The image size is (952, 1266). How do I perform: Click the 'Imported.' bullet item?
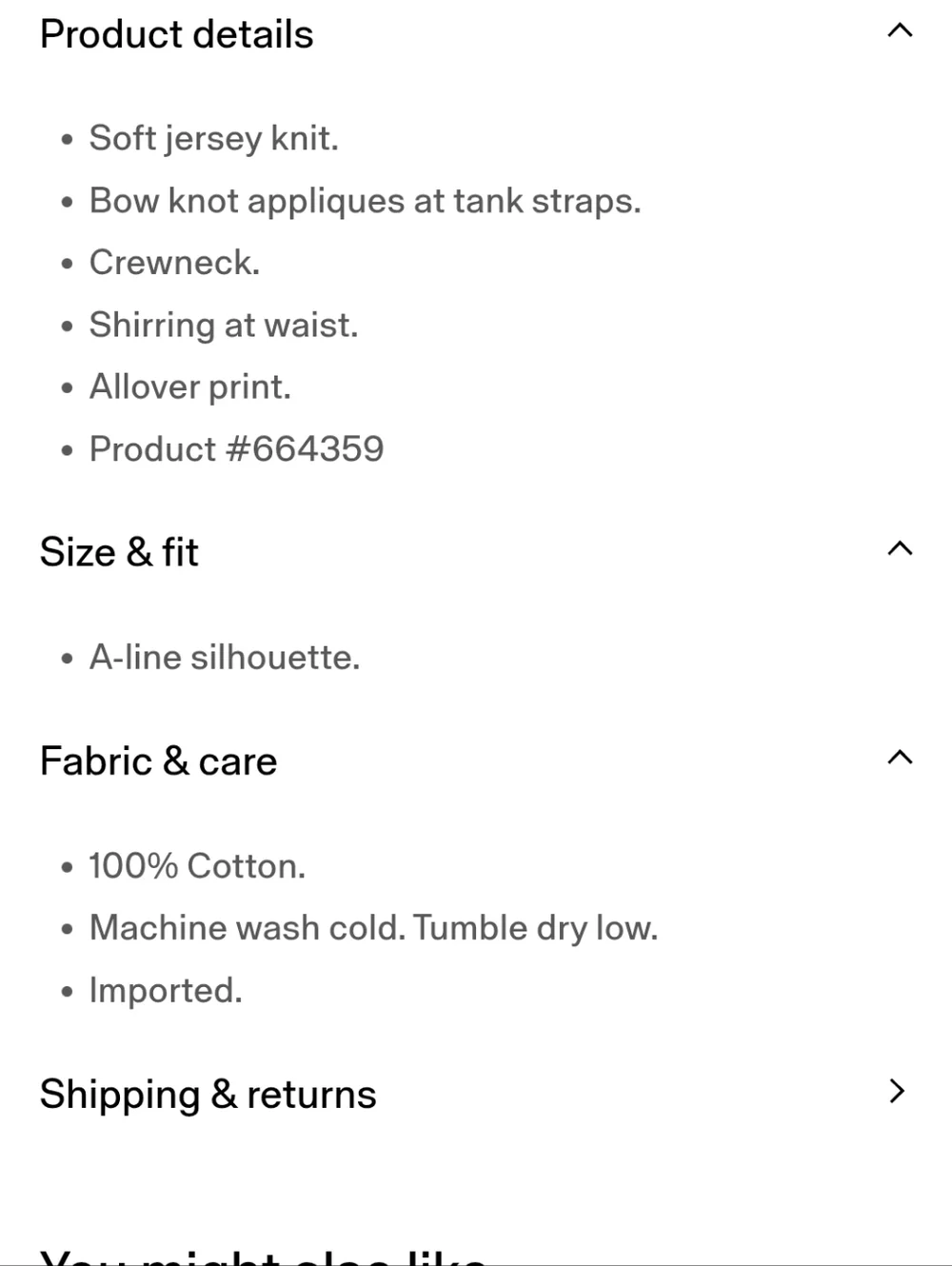click(166, 991)
